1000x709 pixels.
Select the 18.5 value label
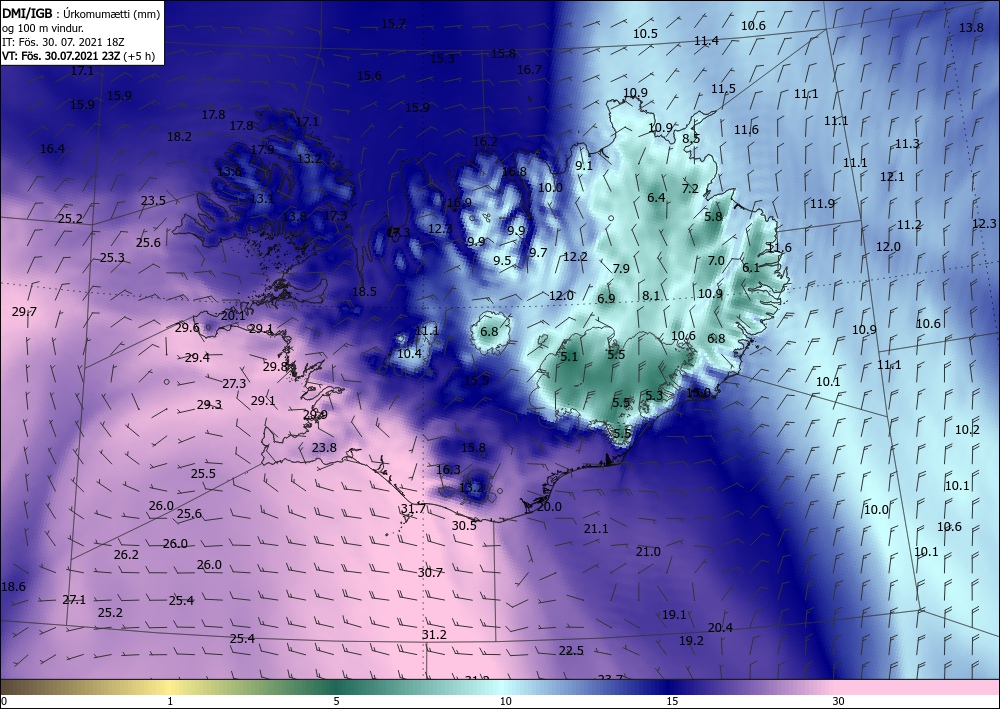(x=365, y=291)
